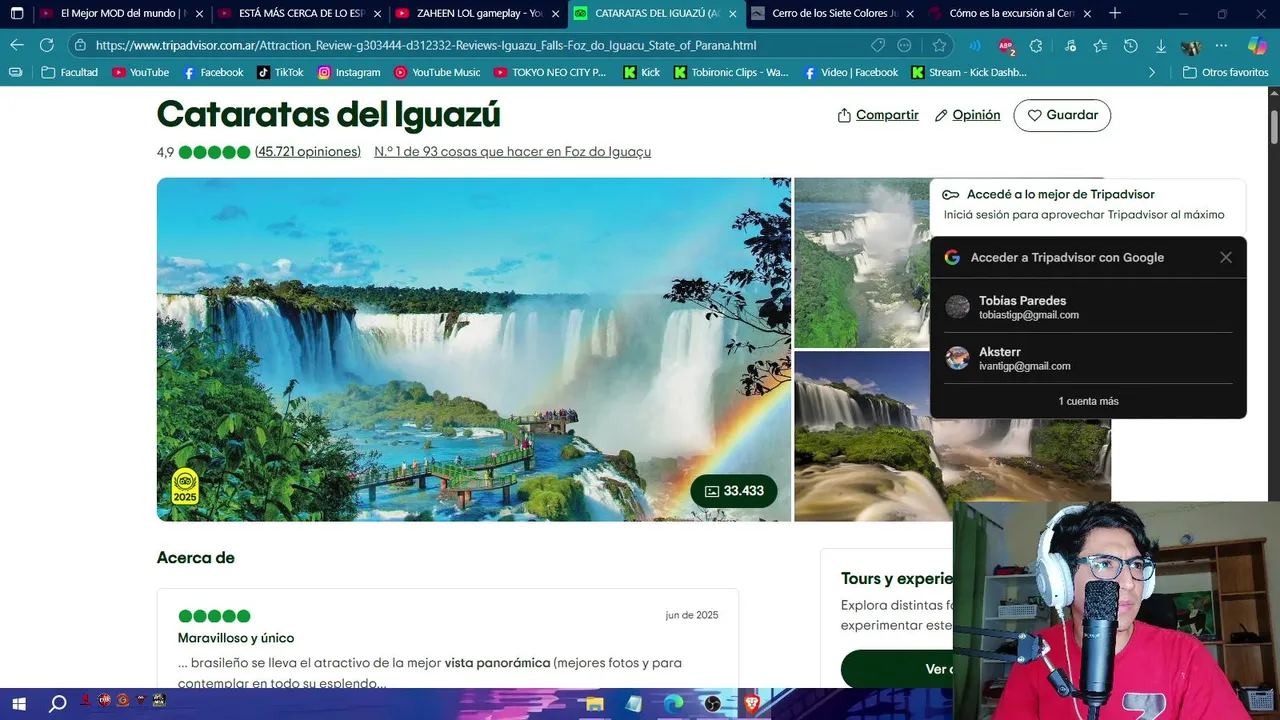Reload the Tripadvisor page
This screenshot has width=1280, height=720.
(x=46, y=45)
